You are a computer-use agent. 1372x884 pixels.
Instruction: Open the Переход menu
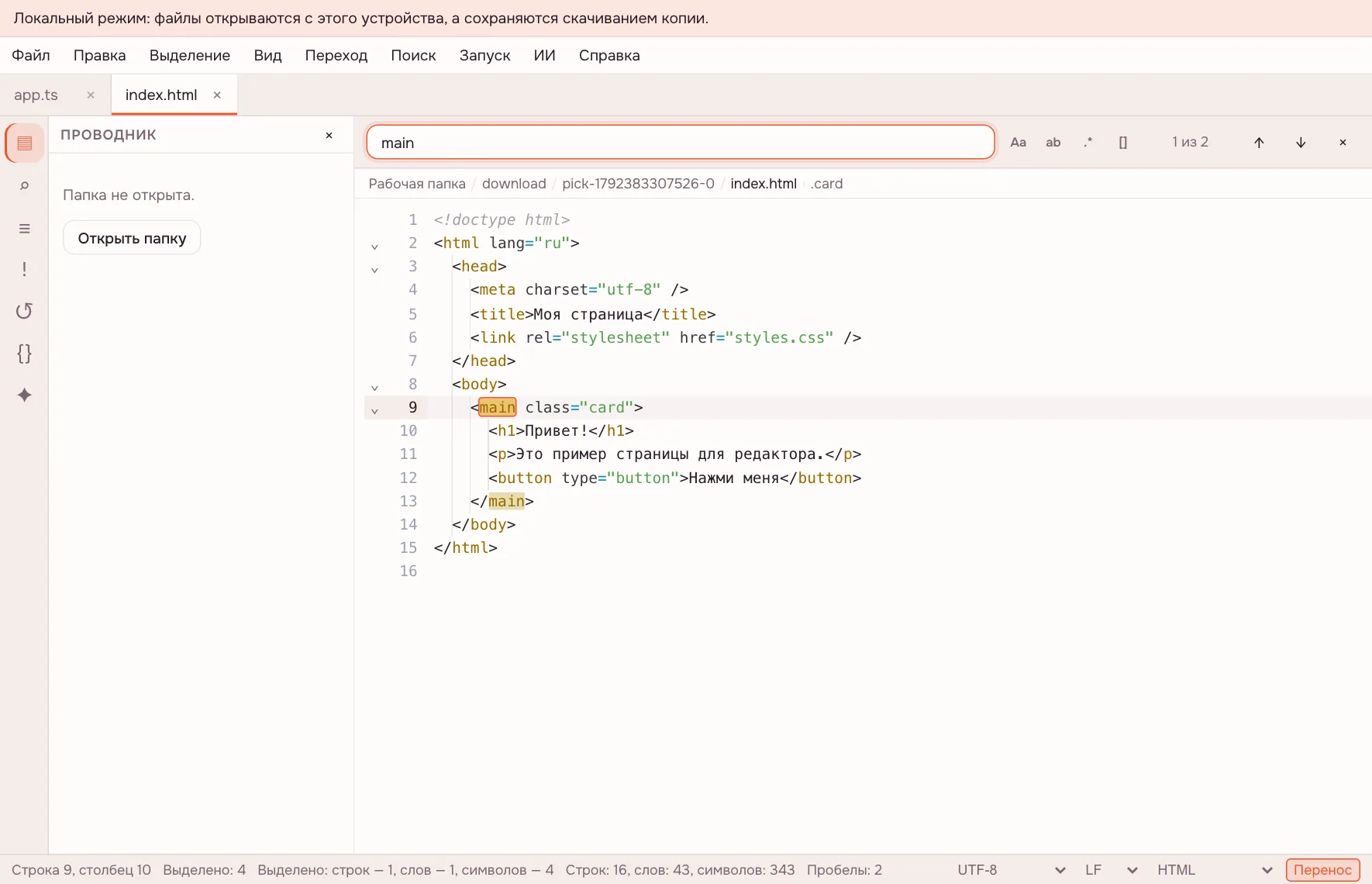coord(336,55)
